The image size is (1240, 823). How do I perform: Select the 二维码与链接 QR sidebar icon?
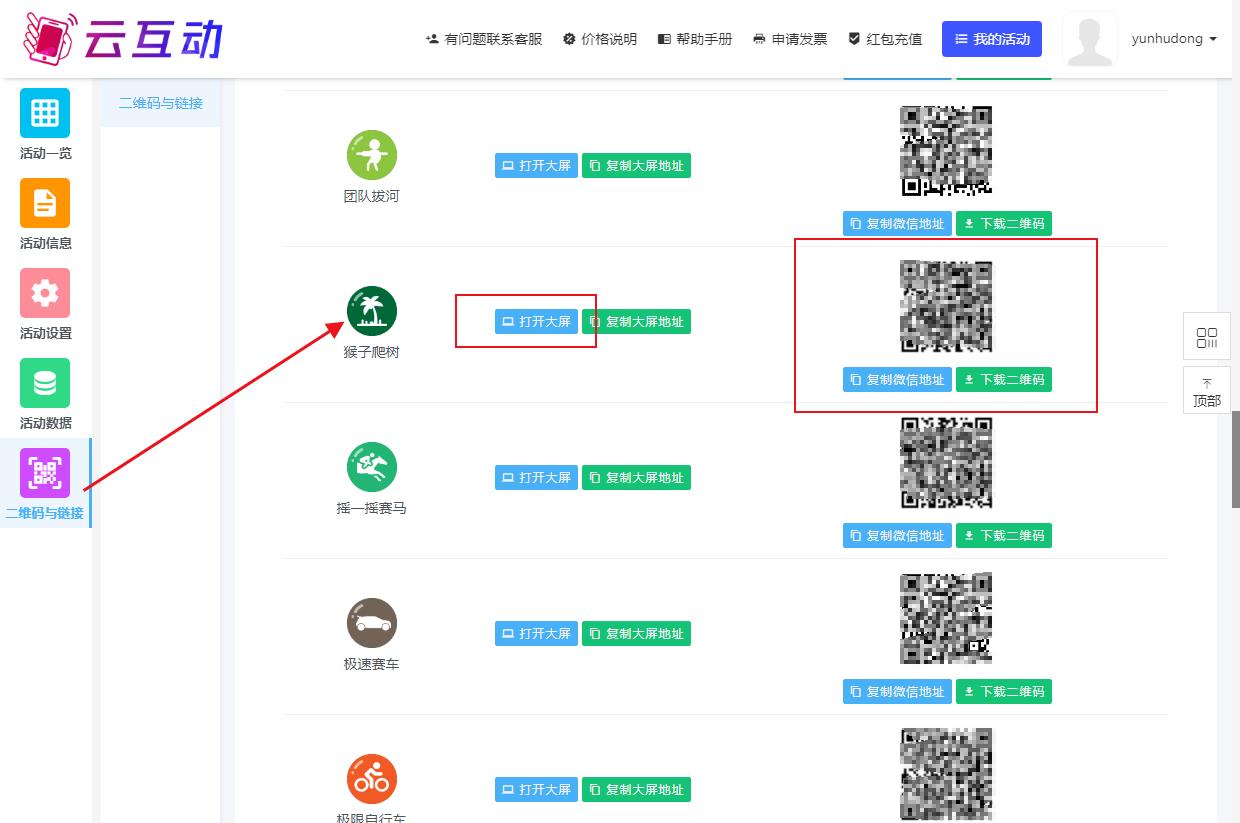45,473
